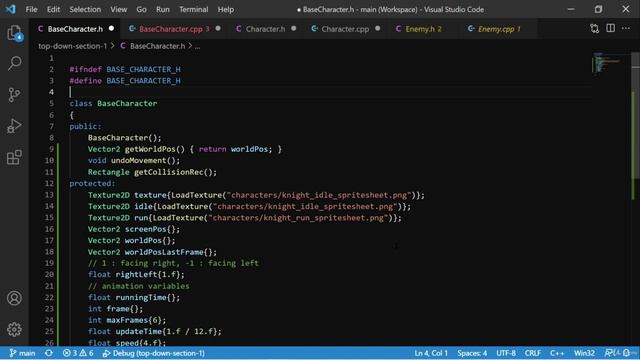Click unsaved dot on BaseCharacter.cpp tab
Image resolution: width=640 pixels, height=360 pixels.
pos(218,29)
